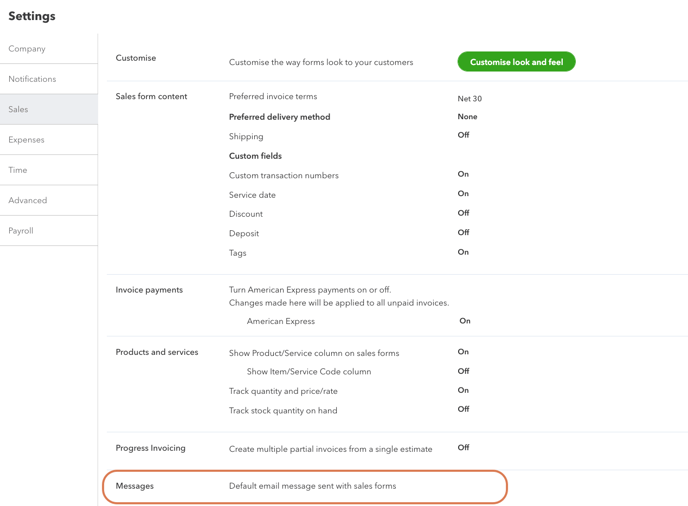The width and height of the screenshot is (688, 506).
Task: Switch to the Payroll tab
Action: pyautogui.click(x=49, y=230)
